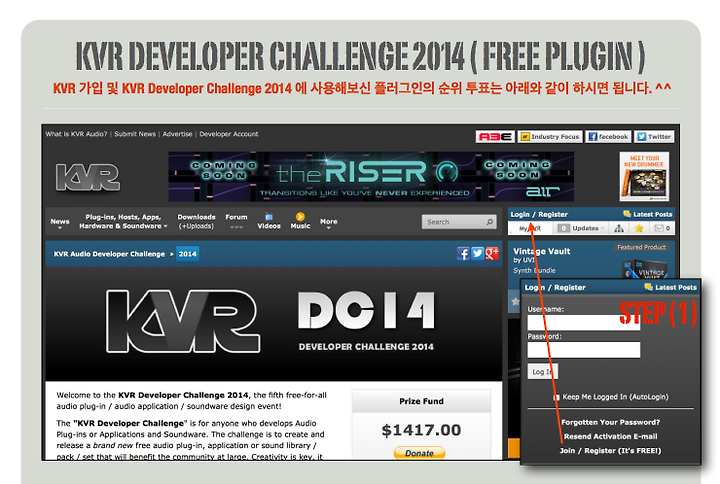720x484 pixels.
Task: Click the Username input field
Action: pos(584,322)
